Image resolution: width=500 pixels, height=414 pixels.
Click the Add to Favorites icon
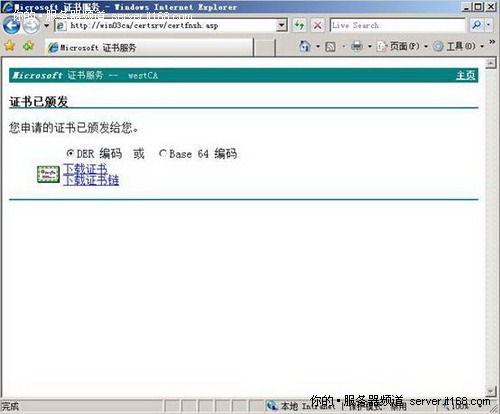[x=29, y=46]
